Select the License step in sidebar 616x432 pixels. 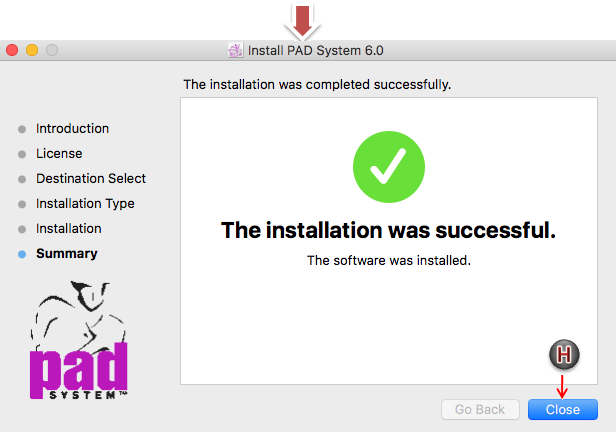coord(59,154)
